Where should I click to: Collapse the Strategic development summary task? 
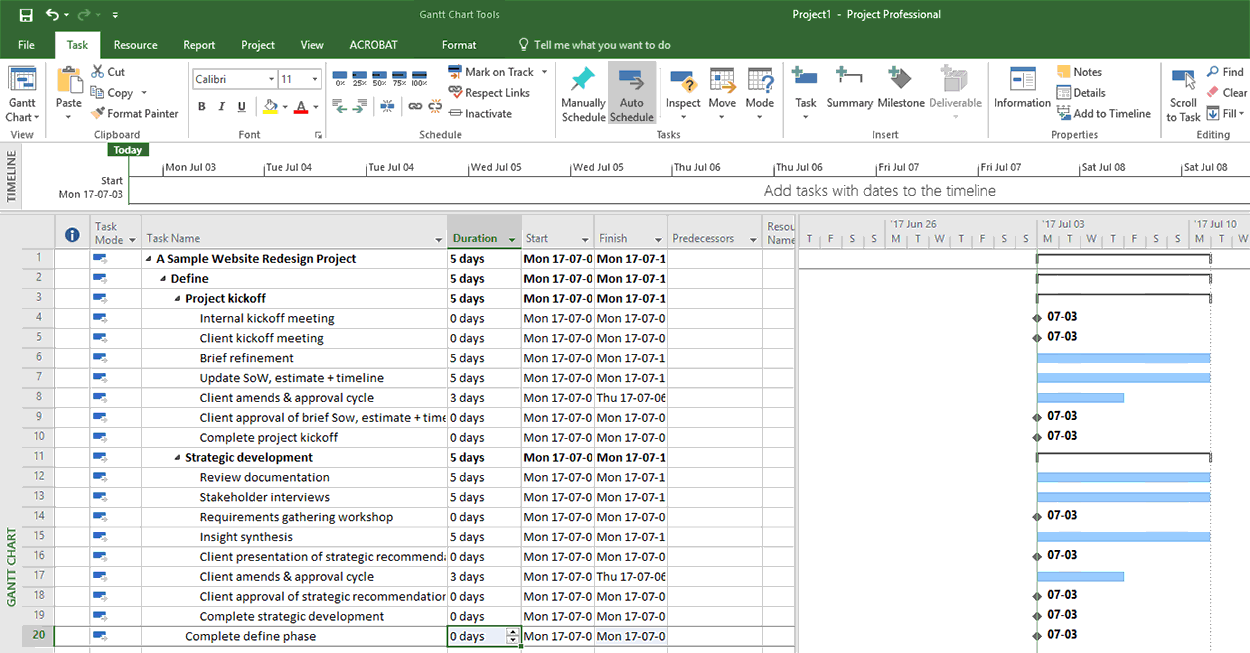point(178,458)
